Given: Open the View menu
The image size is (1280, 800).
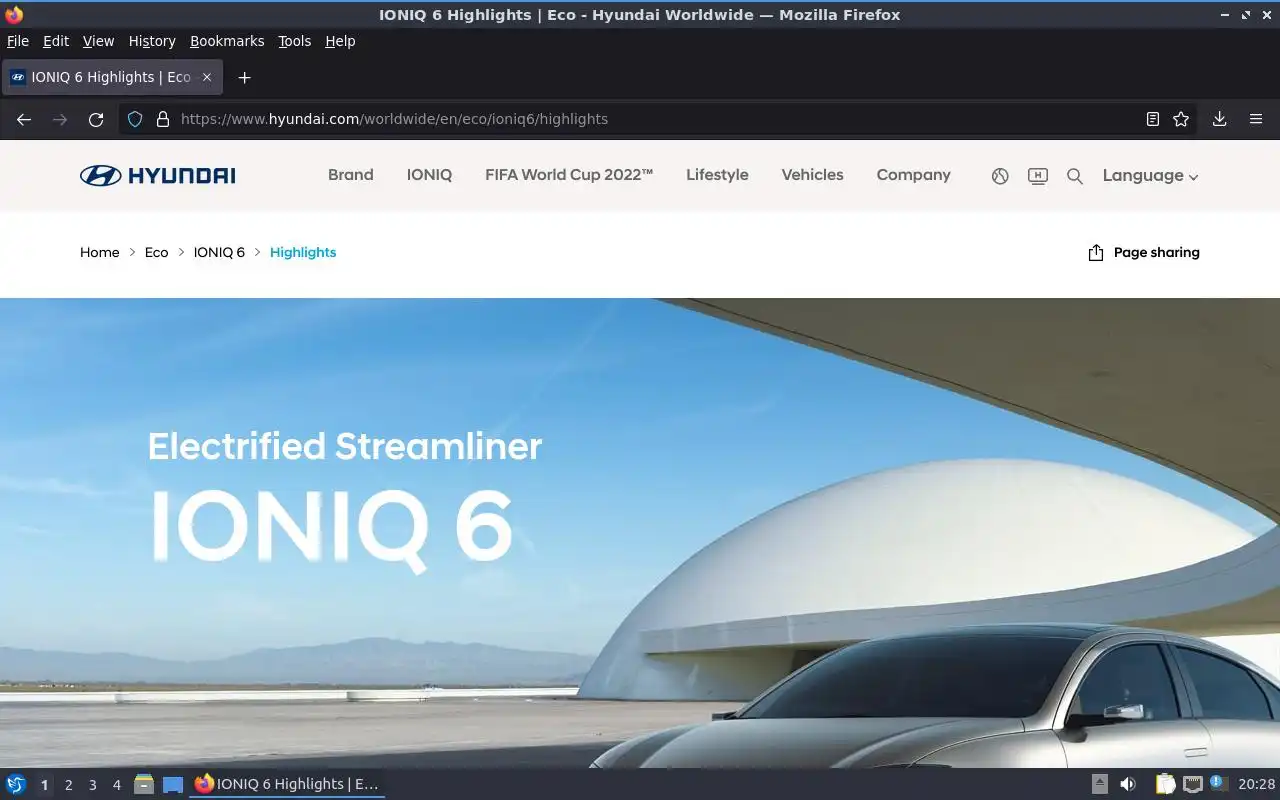Looking at the screenshot, I should (x=98, y=41).
